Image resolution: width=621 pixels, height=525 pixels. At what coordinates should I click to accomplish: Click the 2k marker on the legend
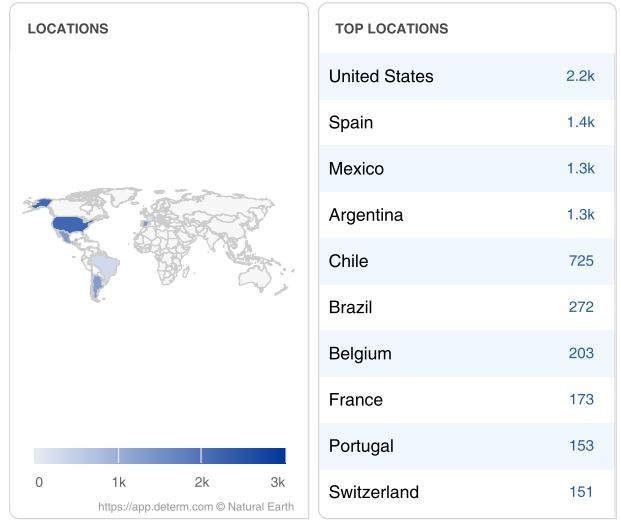(202, 482)
